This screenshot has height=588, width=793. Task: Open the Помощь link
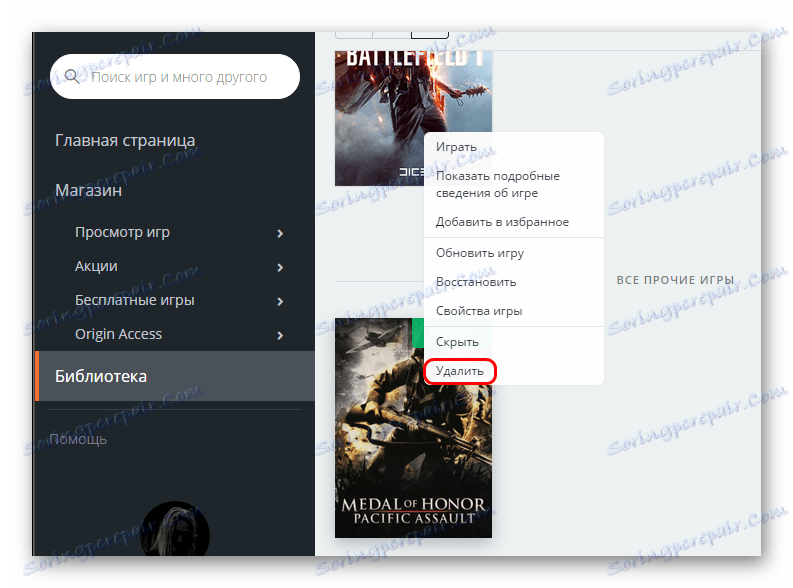point(78,439)
